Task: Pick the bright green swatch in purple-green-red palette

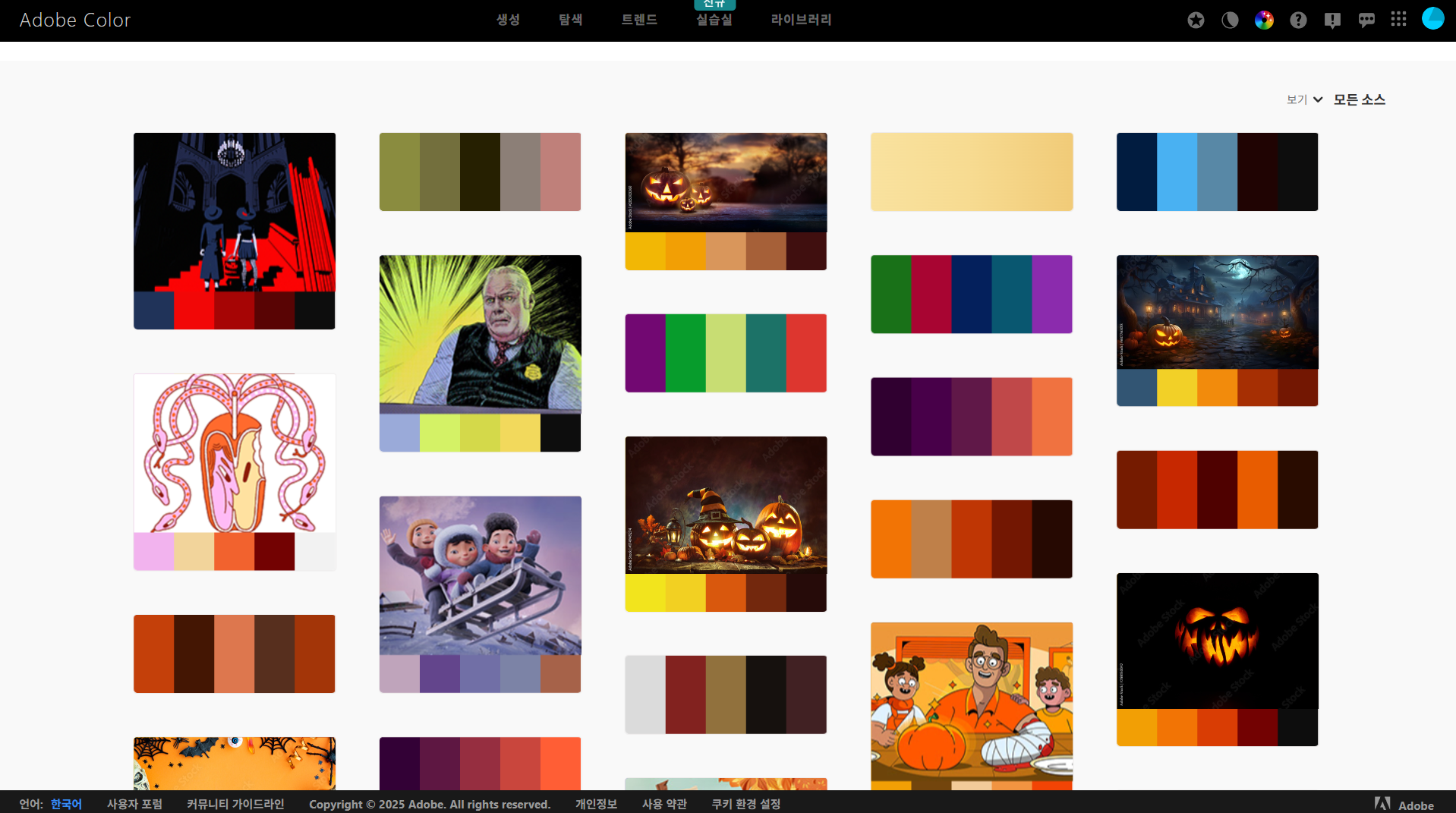Action: point(685,353)
